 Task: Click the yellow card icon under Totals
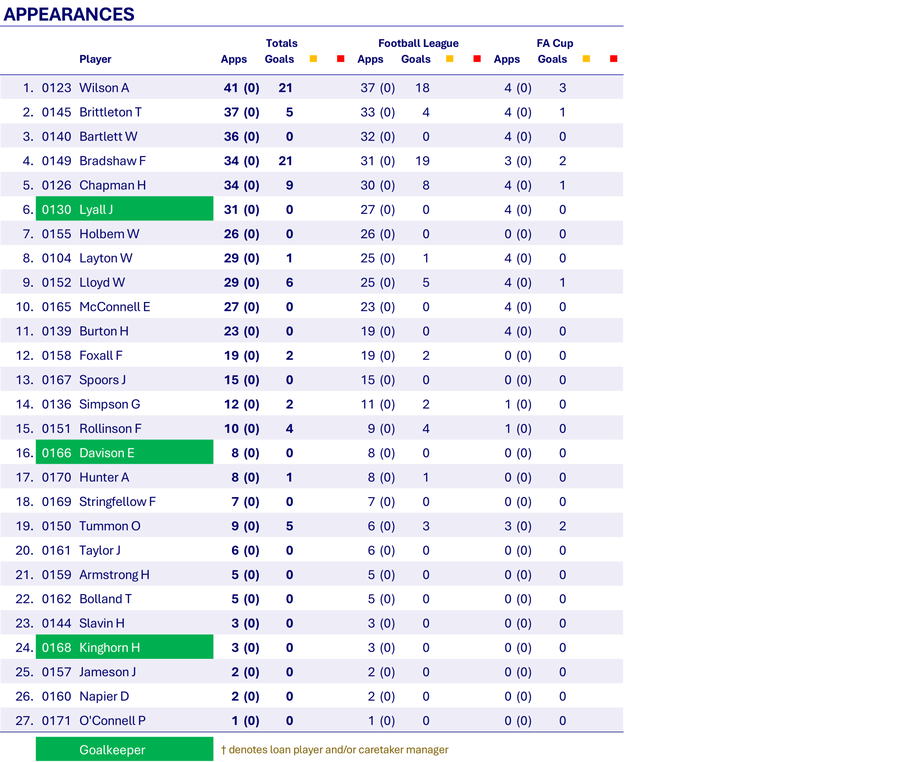(313, 59)
